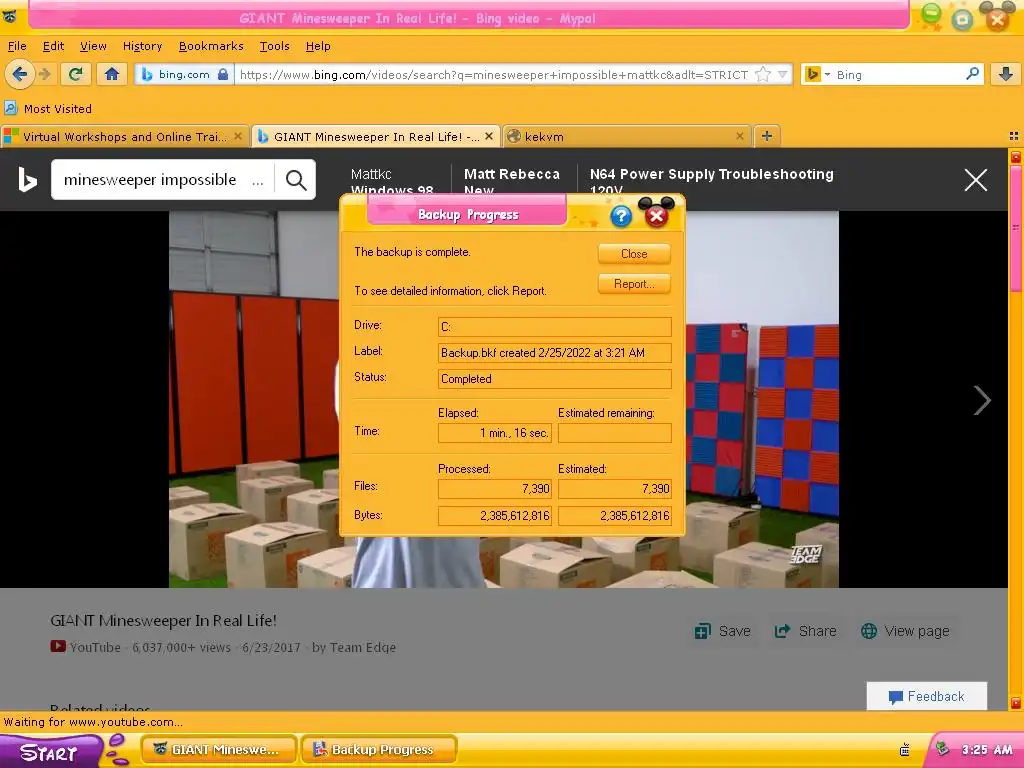This screenshot has width=1024, height=768.
Task: Open the Most Visited bookmarks folder
Action: pyautogui.click(x=48, y=108)
